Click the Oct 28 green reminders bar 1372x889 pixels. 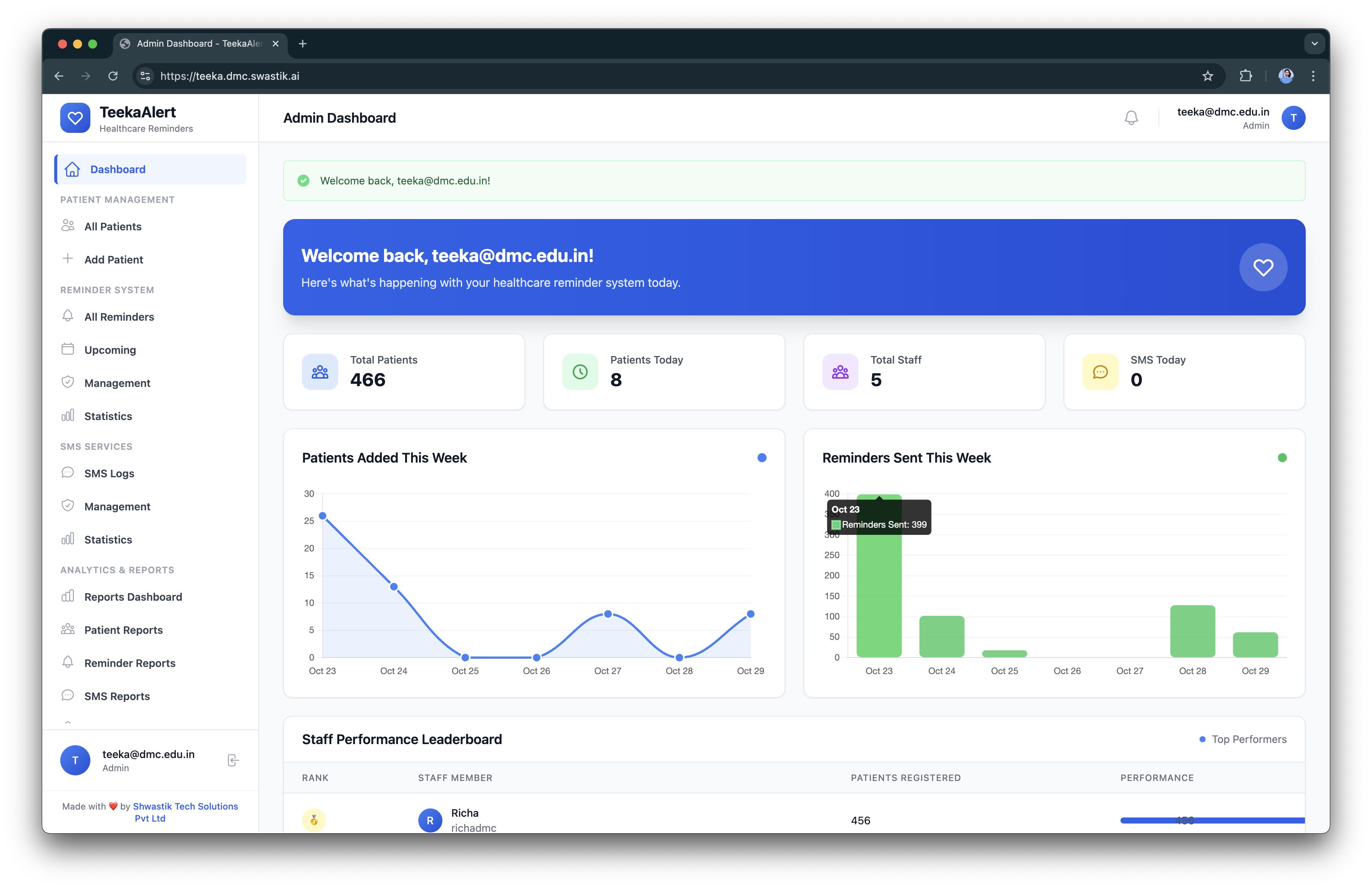pos(1192,631)
